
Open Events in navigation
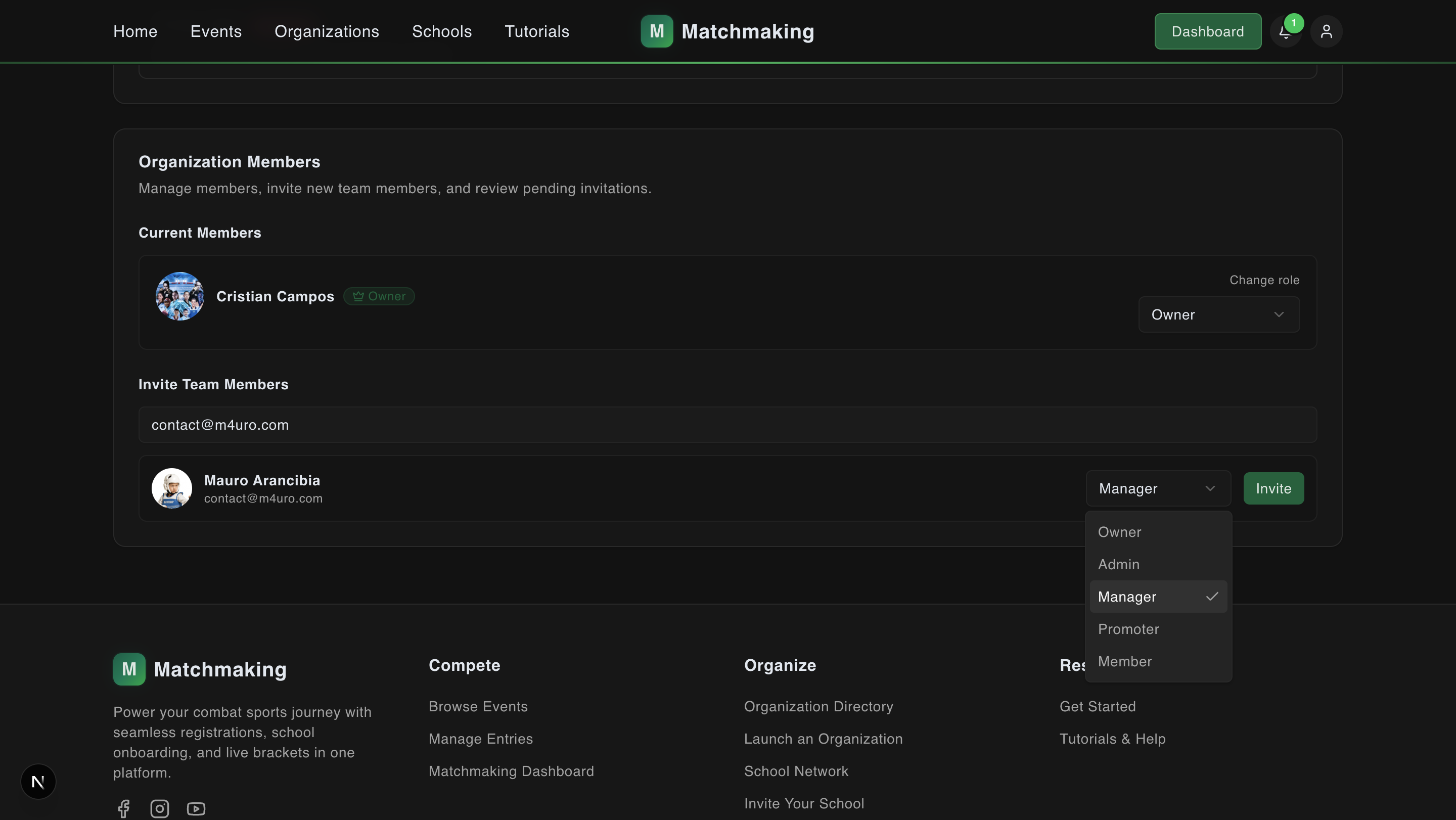(216, 31)
